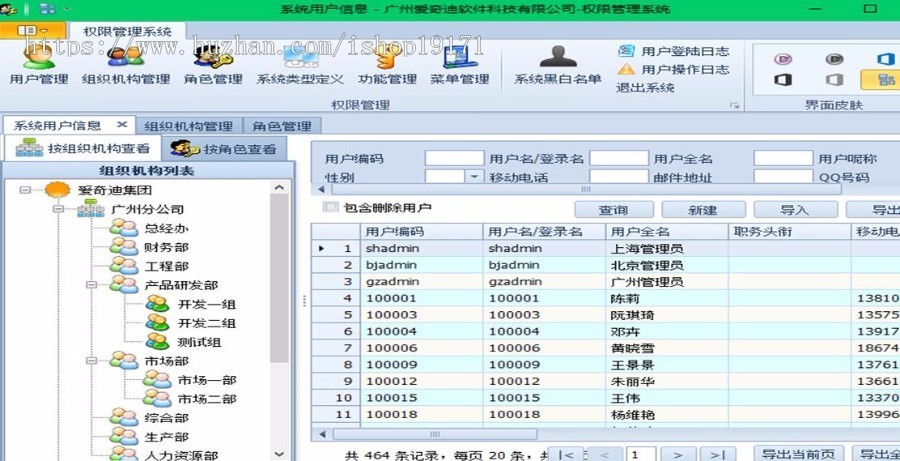900x461 pixels.
Task: Select 按角色查看 tab
Action: pos(224,149)
